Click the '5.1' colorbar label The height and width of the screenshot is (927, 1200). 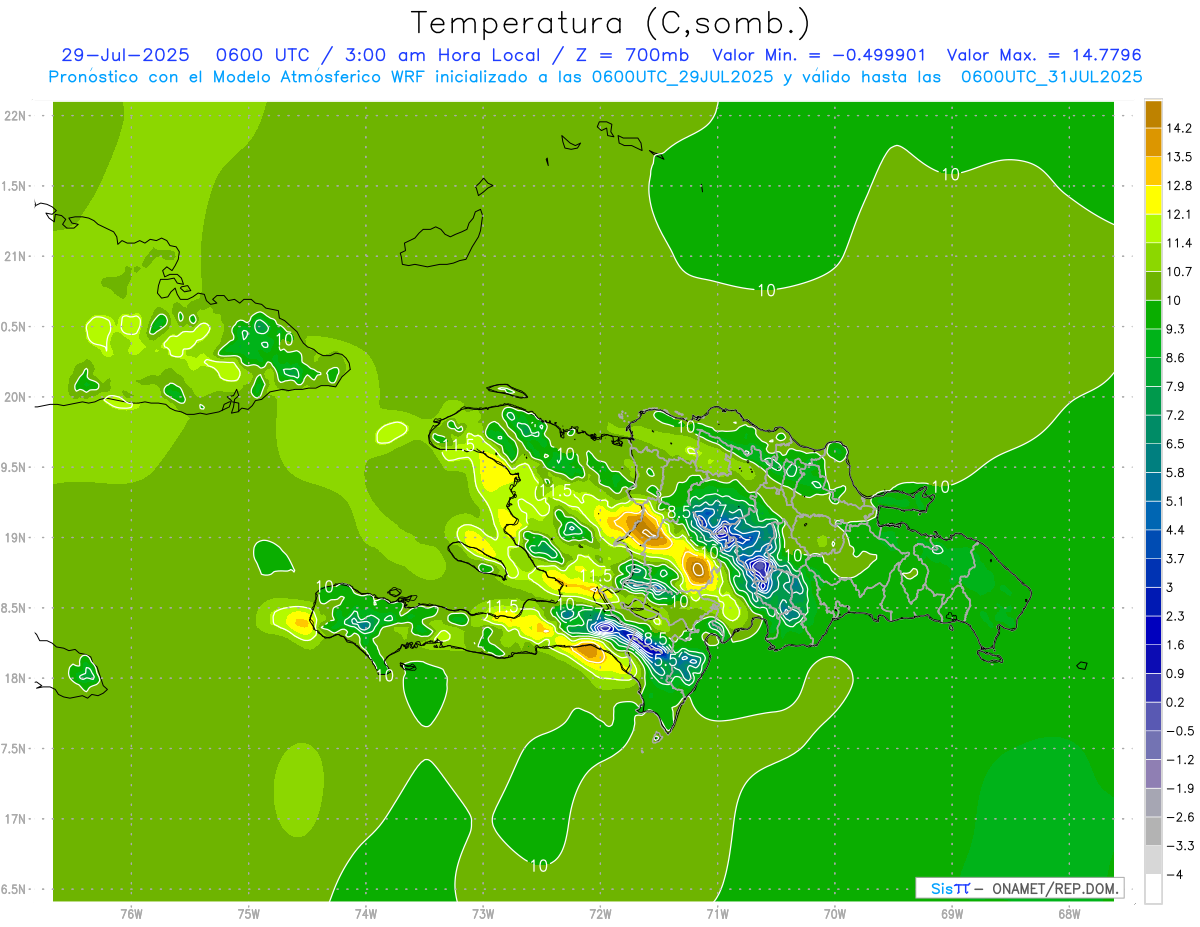coord(1175,501)
